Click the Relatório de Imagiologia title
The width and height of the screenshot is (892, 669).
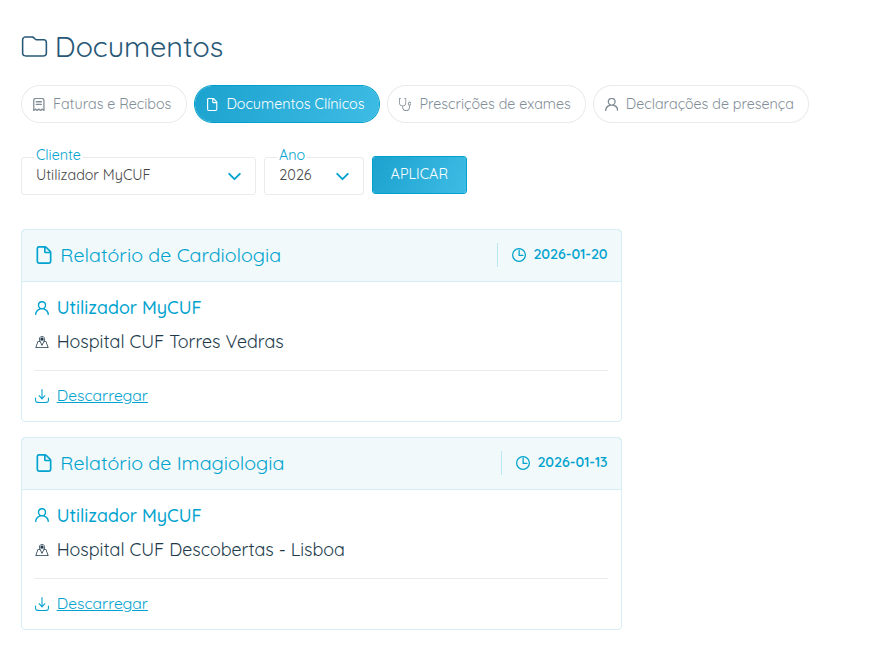[172, 464]
